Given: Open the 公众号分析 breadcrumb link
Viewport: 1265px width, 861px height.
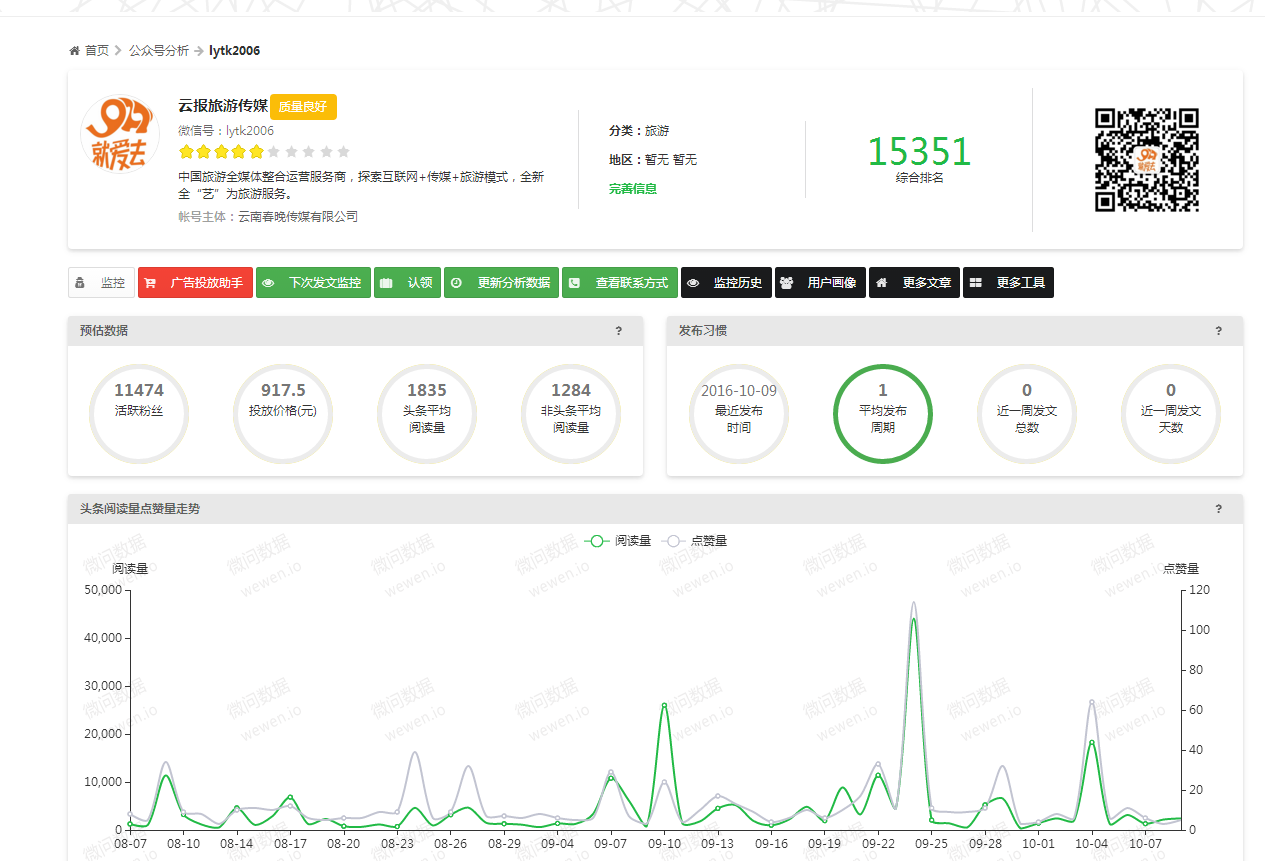Looking at the screenshot, I should (158, 50).
